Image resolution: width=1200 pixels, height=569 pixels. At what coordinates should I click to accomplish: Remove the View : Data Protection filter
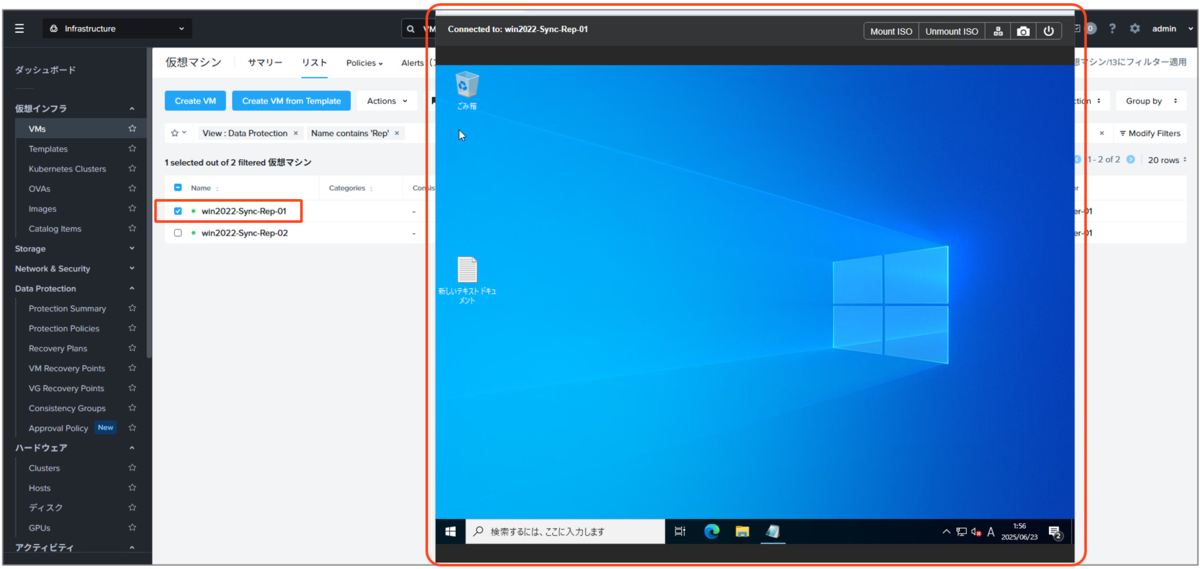pyautogui.click(x=295, y=133)
